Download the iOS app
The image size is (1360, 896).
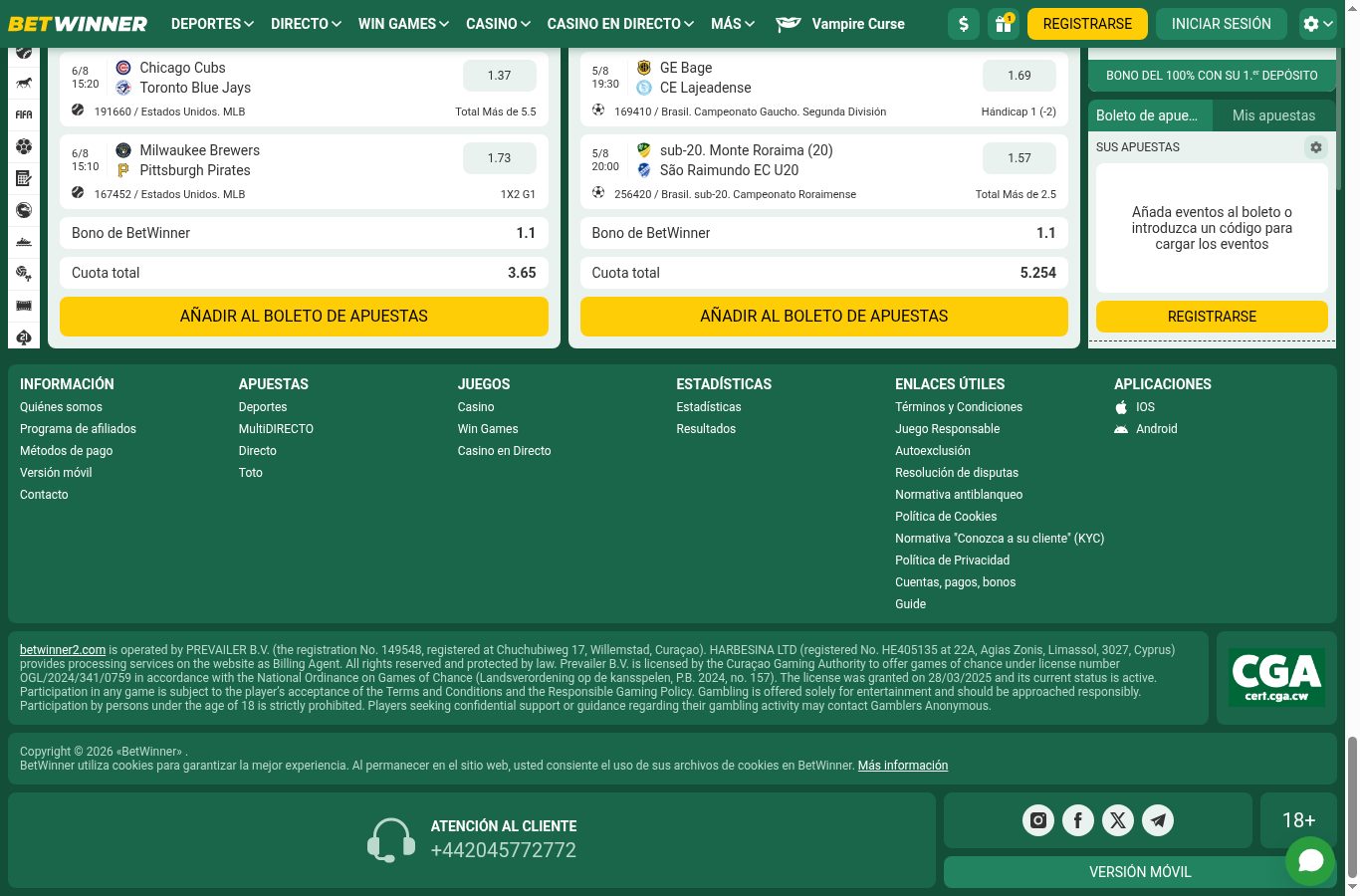click(x=1135, y=407)
